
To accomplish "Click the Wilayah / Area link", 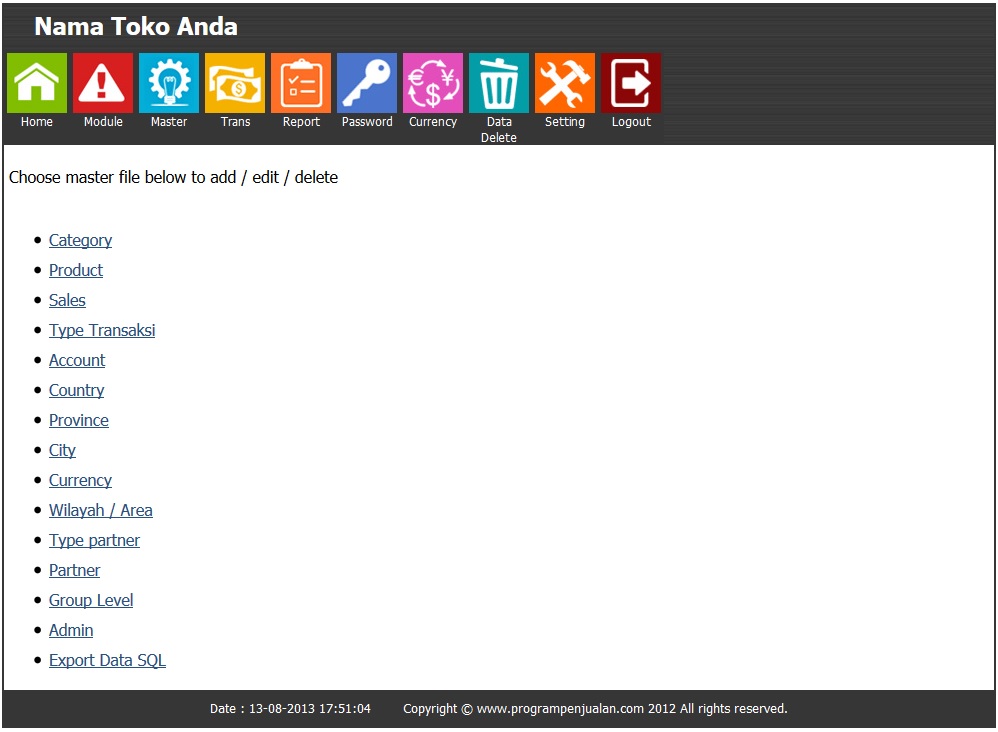I will pyautogui.click(x=101, y=510).
